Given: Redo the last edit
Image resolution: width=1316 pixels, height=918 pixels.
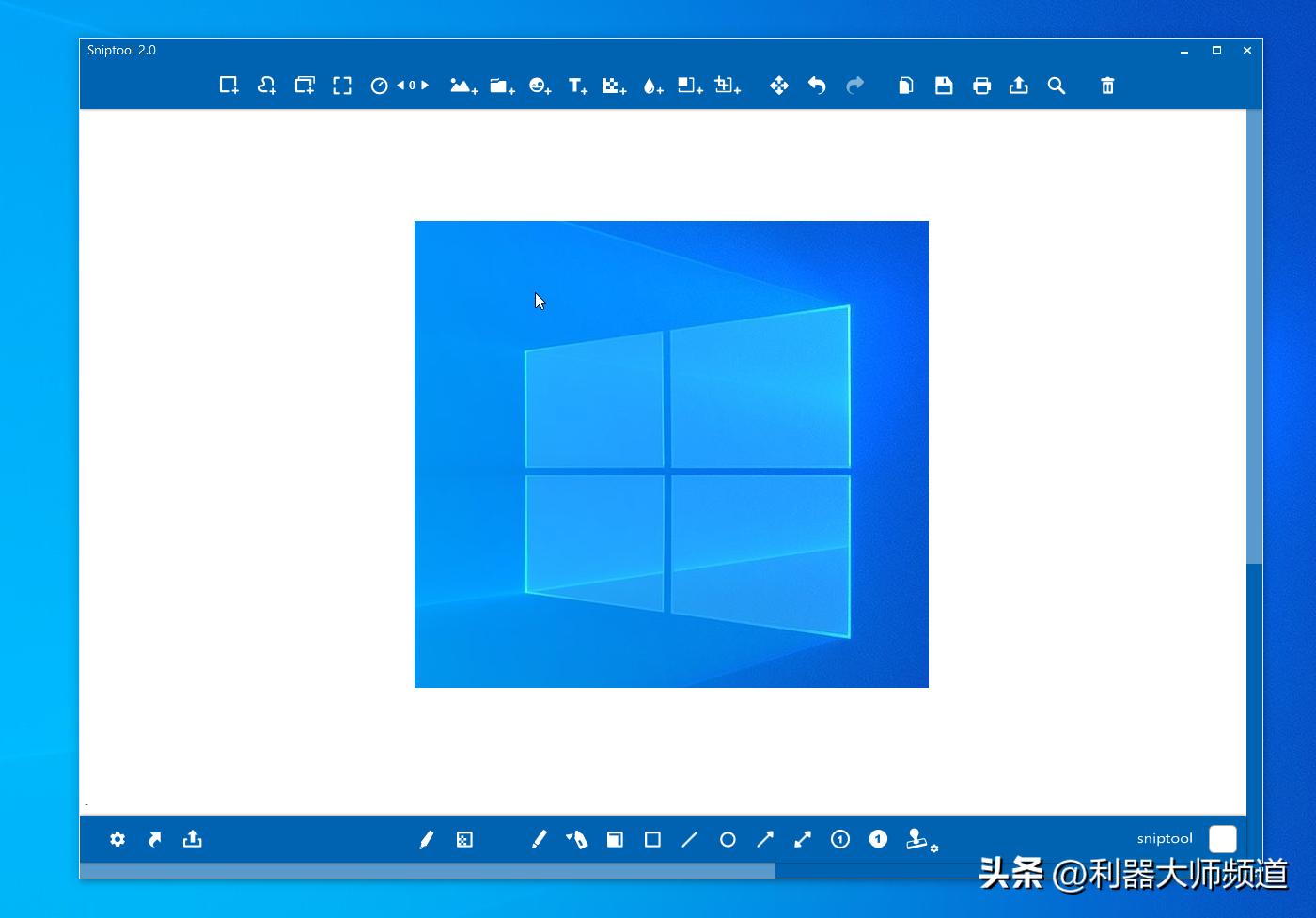Looking at the screenshot, I should tap(854, 86).
